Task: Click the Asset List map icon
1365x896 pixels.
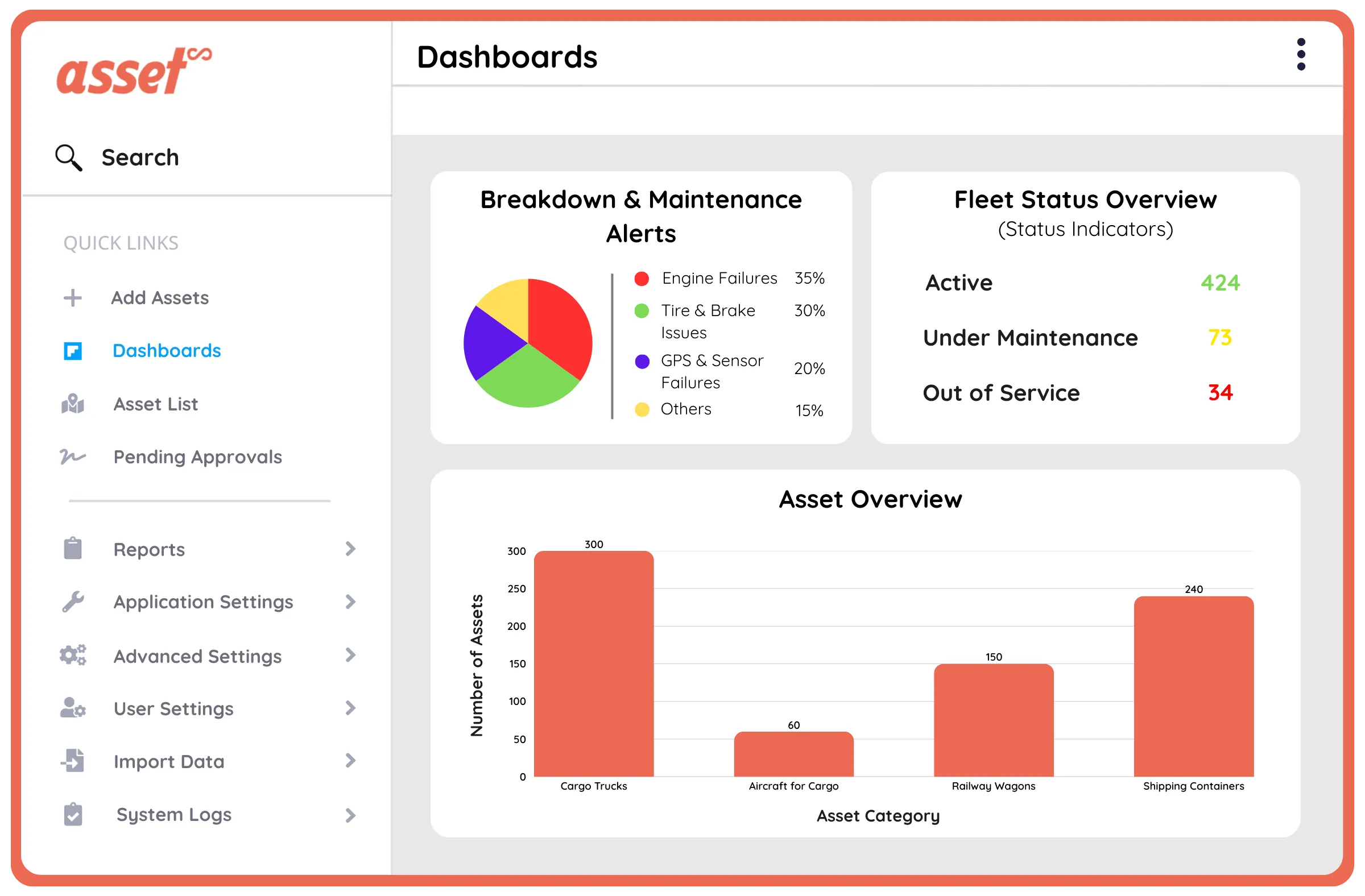Action: [x=72, y=404]
